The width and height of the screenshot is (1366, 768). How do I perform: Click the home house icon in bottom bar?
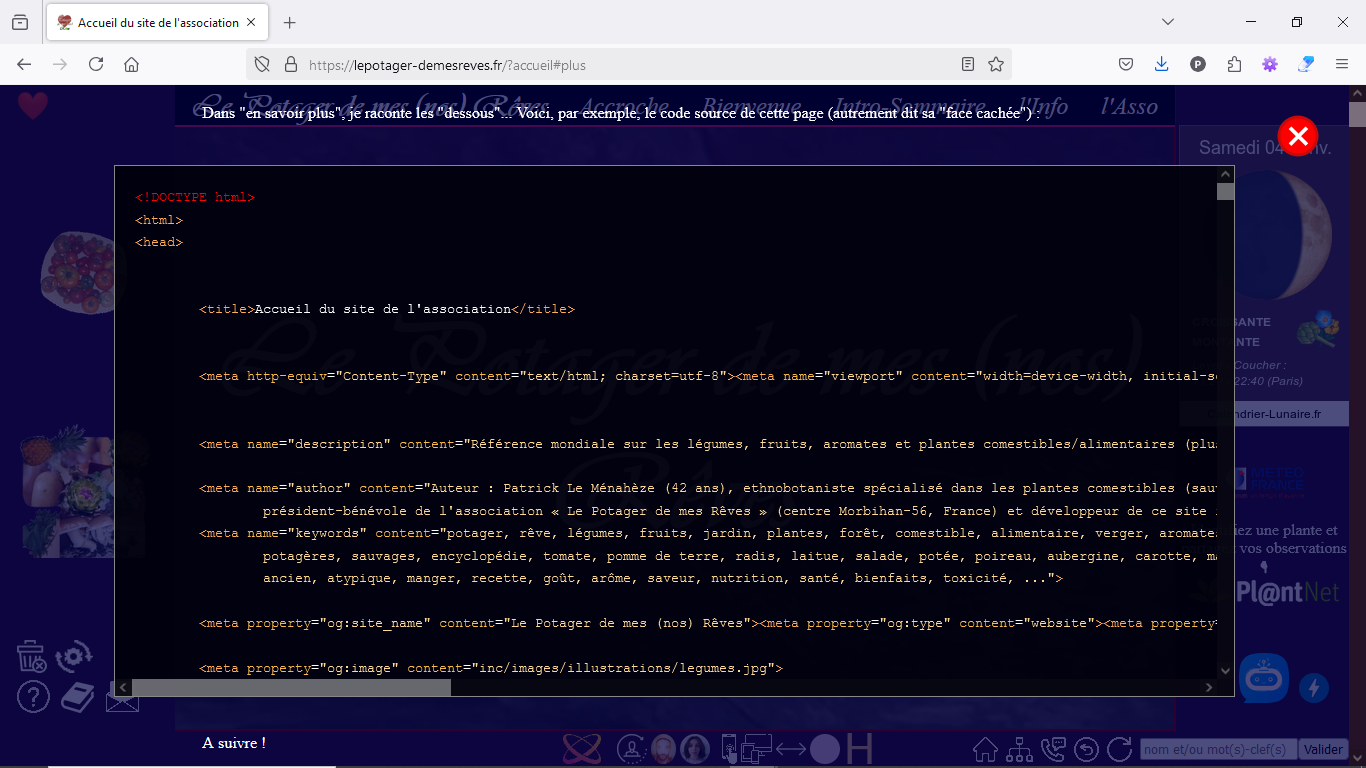[986, 749]
